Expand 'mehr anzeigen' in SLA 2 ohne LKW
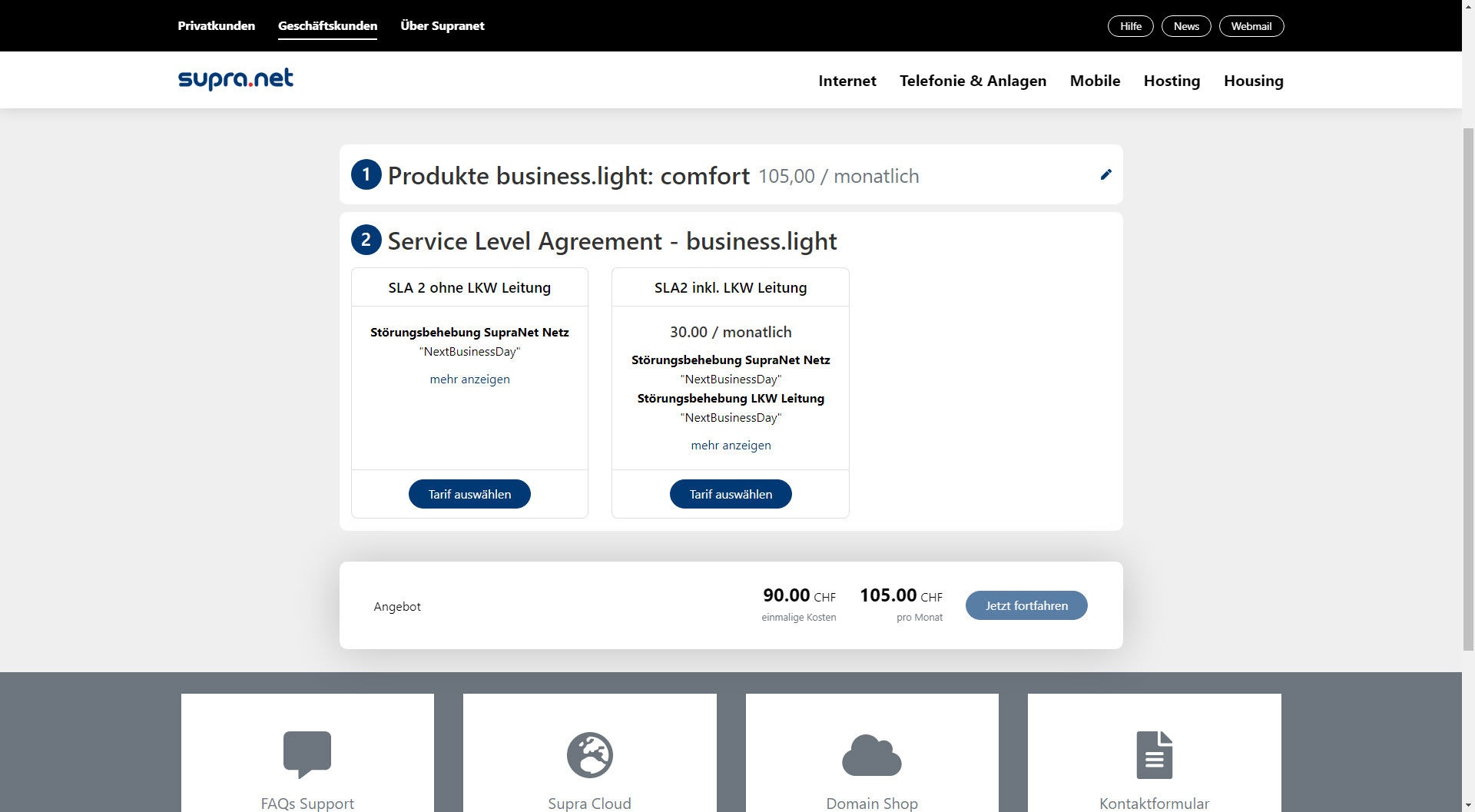 [469, 379]
